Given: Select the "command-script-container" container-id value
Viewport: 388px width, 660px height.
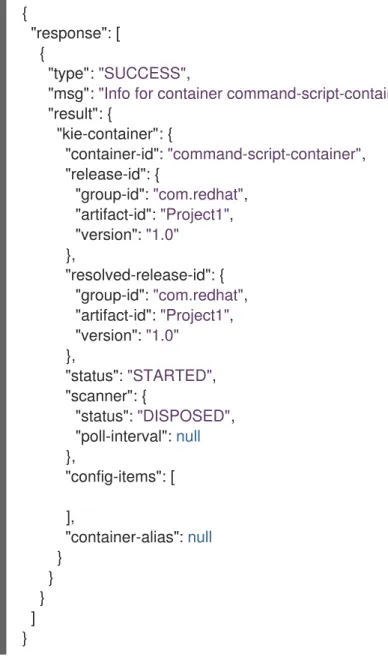Looking at the screenshot, I should click(266, 154).
